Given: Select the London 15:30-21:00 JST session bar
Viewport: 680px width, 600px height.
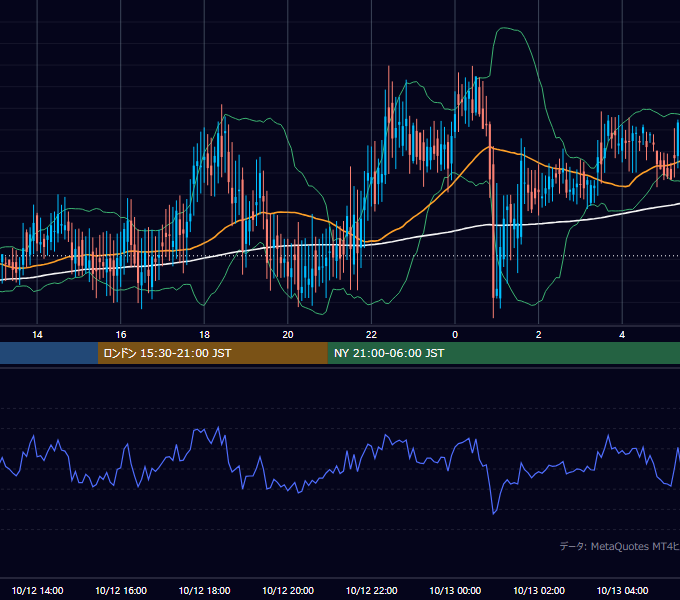Looking at the screenshot, I should 212,353.
